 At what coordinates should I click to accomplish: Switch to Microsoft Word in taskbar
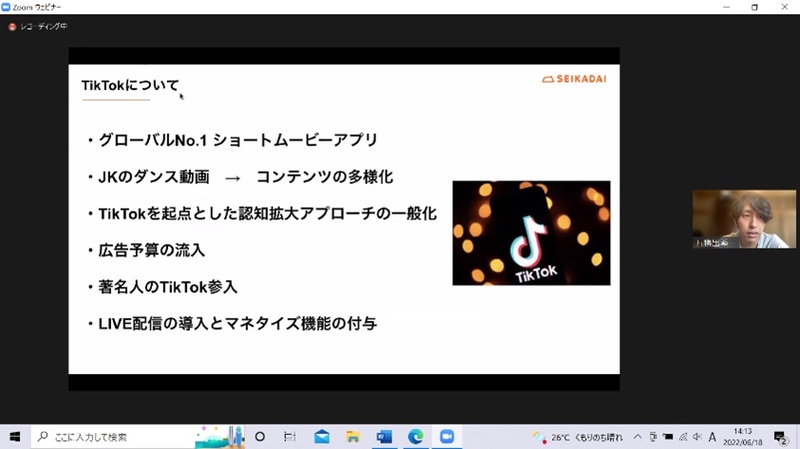pos(384,437)
